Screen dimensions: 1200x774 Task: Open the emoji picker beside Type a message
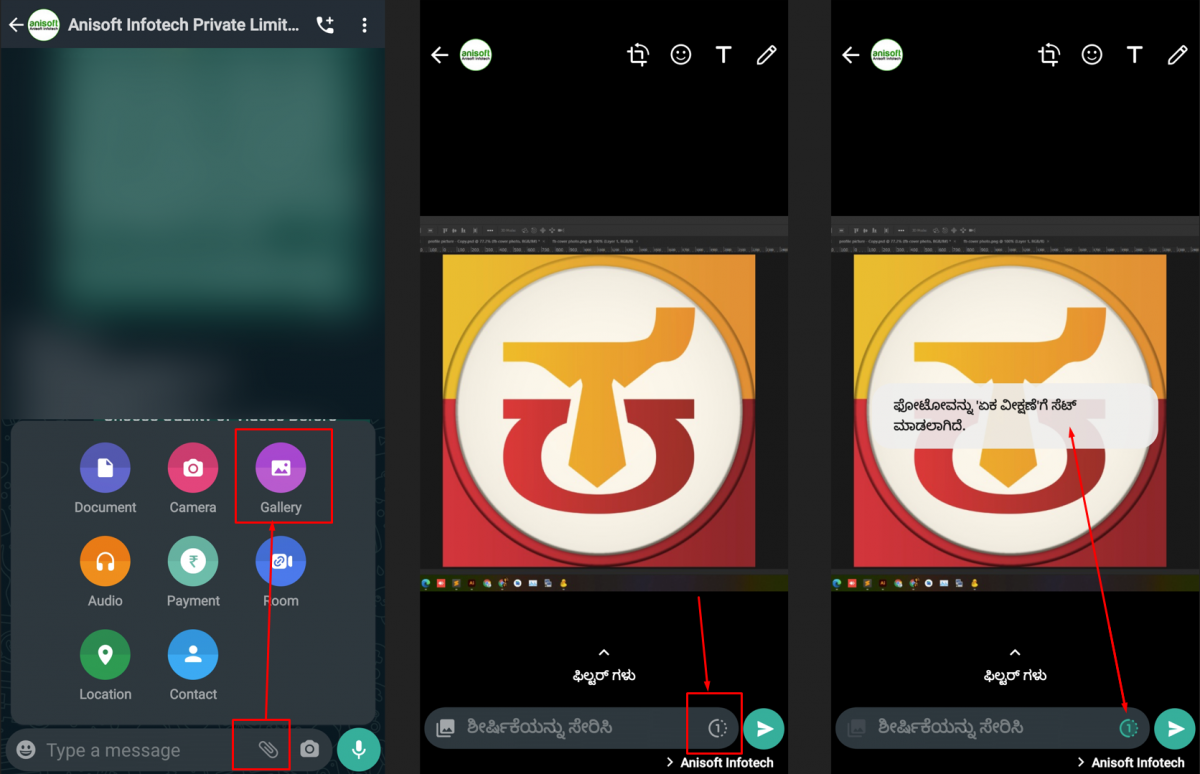[27, 749]
